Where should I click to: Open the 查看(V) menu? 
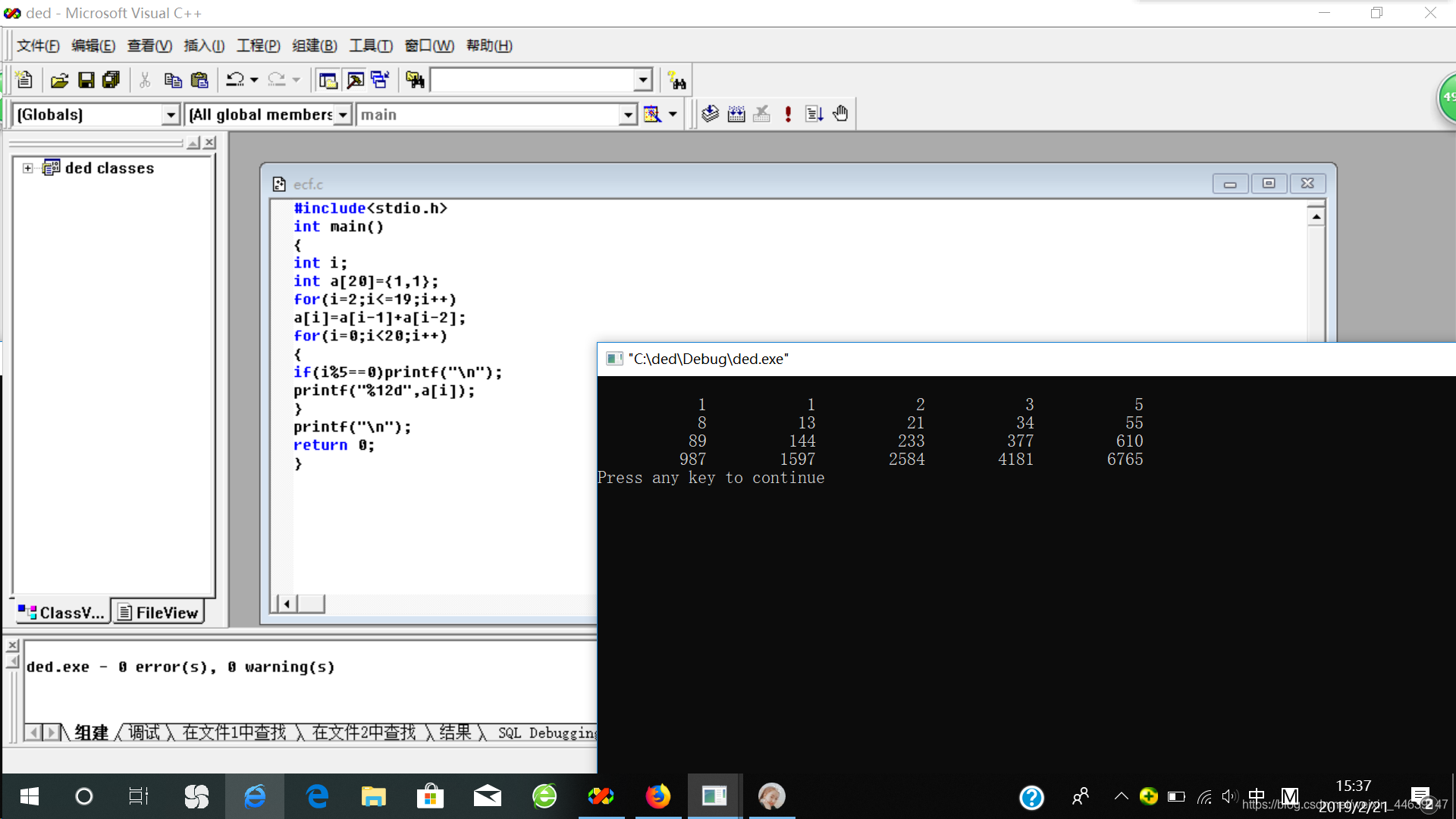point(149,45)
